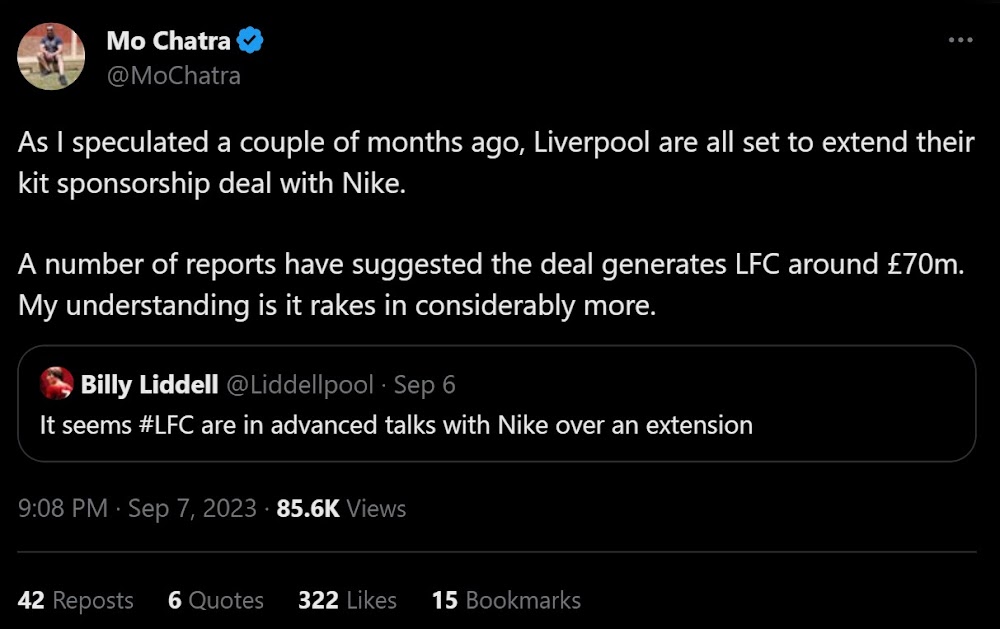The height and width of the screenshot is (629, 1000).
Task: Click Billy Liddell's small avatar
Action: coord(56,383)
